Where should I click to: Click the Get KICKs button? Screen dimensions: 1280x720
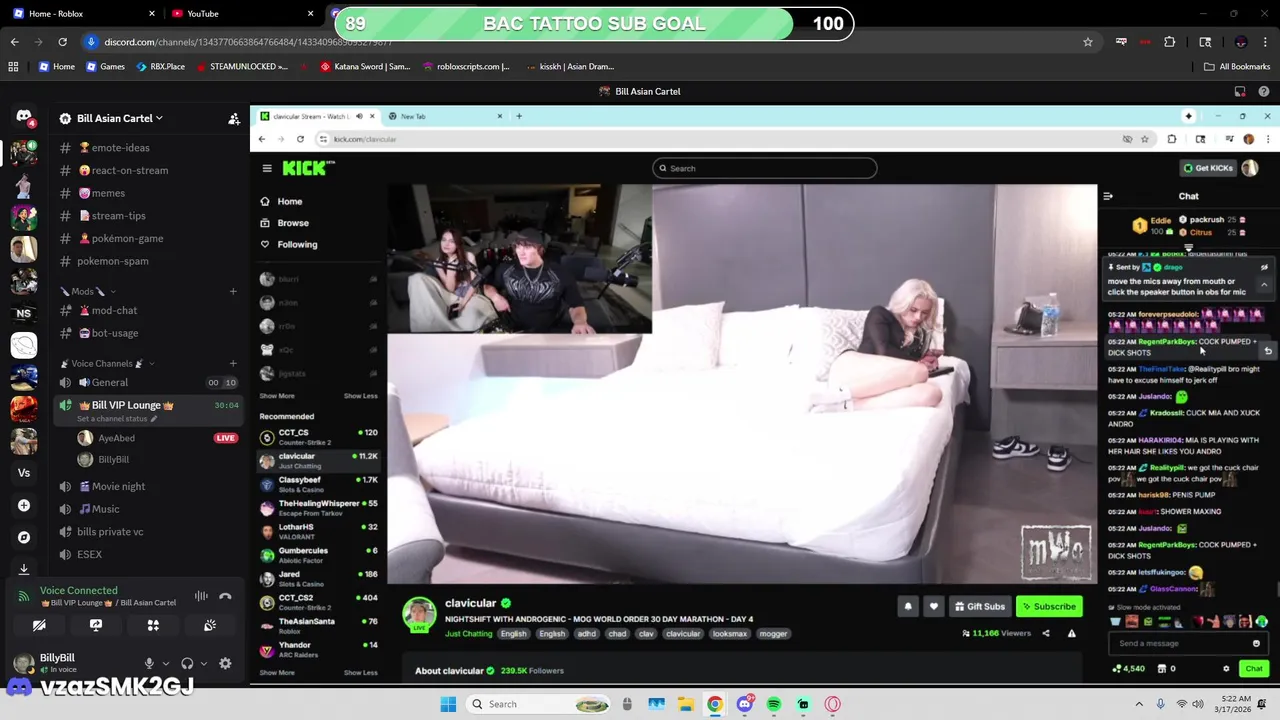point(1208,168)
